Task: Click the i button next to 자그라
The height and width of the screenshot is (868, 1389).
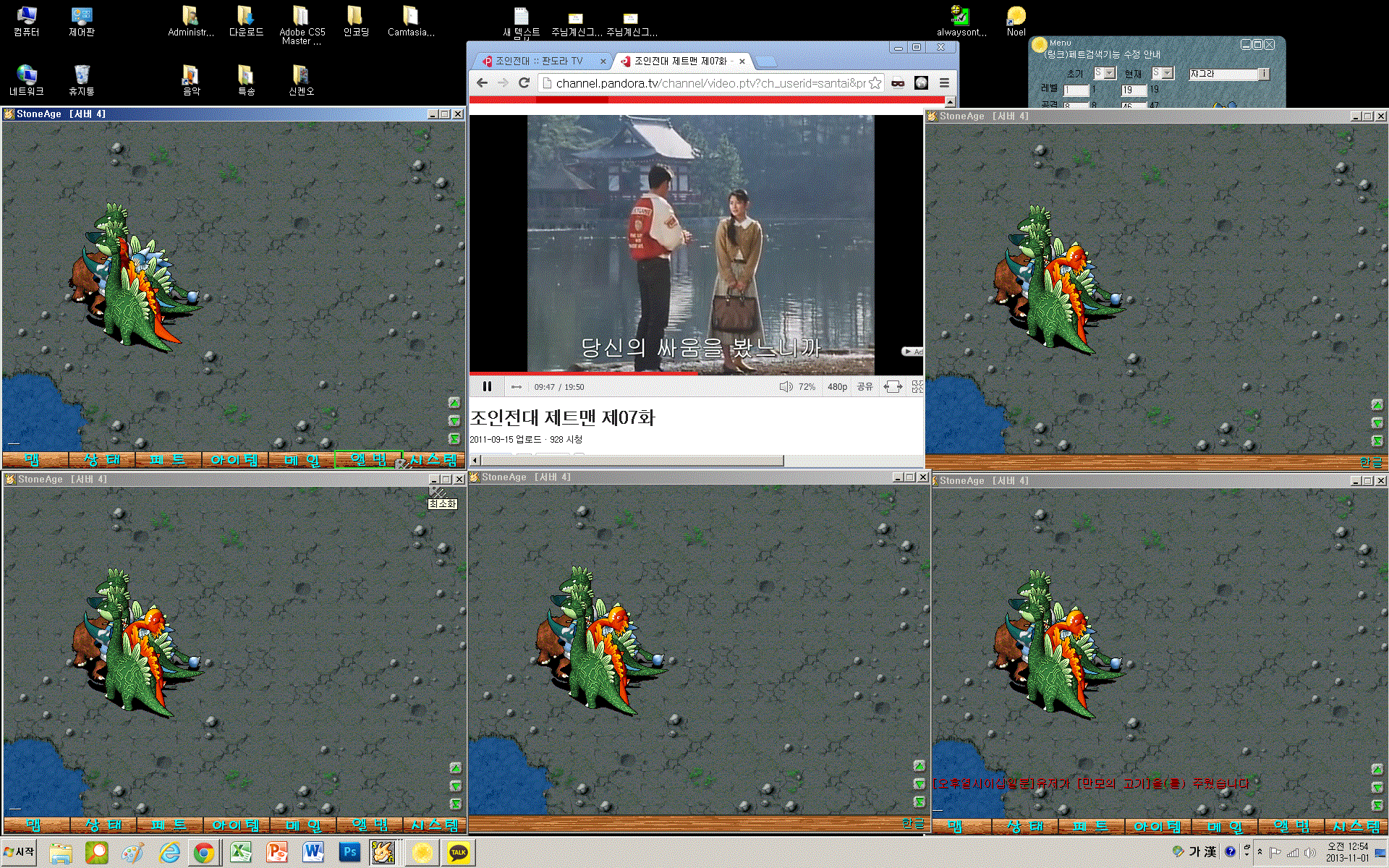Action: [1263, 74]
